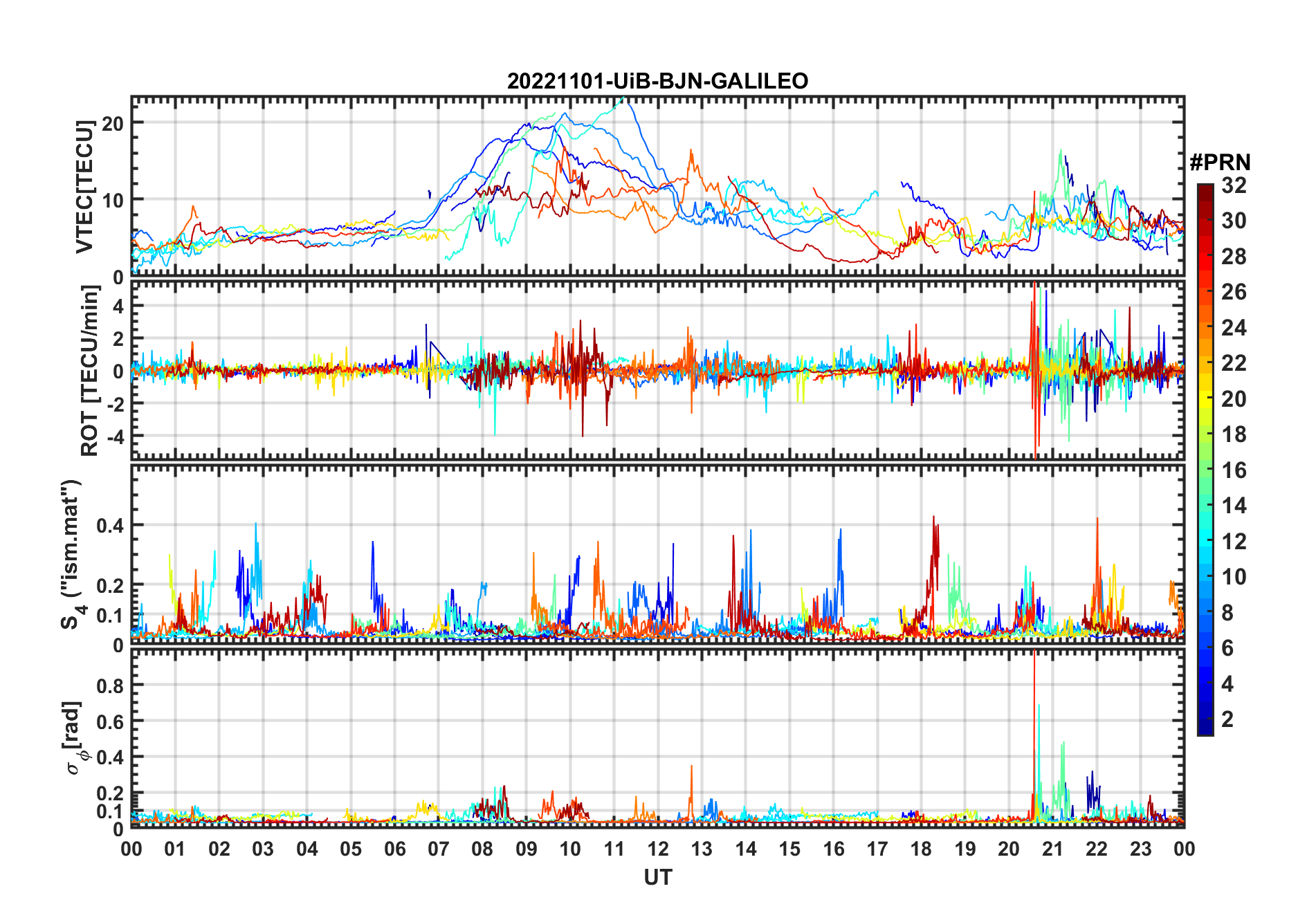The height and width of the screenshot is (920, 1316).
Task: Click the S4 ("ism.mat") y-axis label
Action: point(72,555)
